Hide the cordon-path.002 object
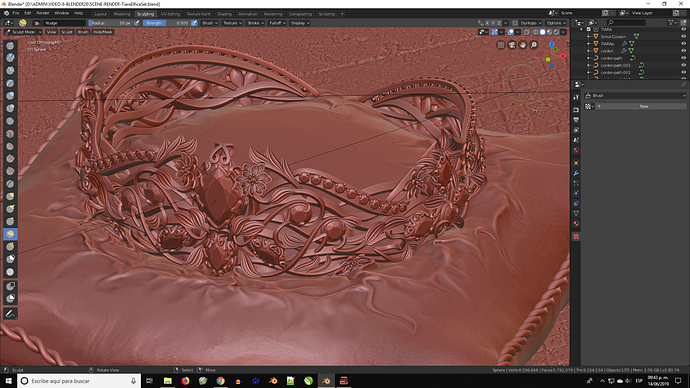 (x=683, y=72)
